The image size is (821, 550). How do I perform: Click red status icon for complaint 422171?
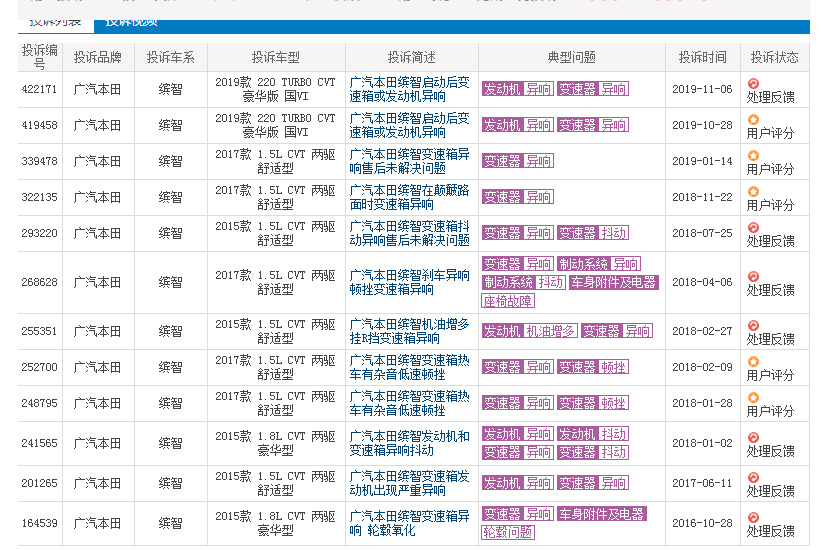pos(753,83)
